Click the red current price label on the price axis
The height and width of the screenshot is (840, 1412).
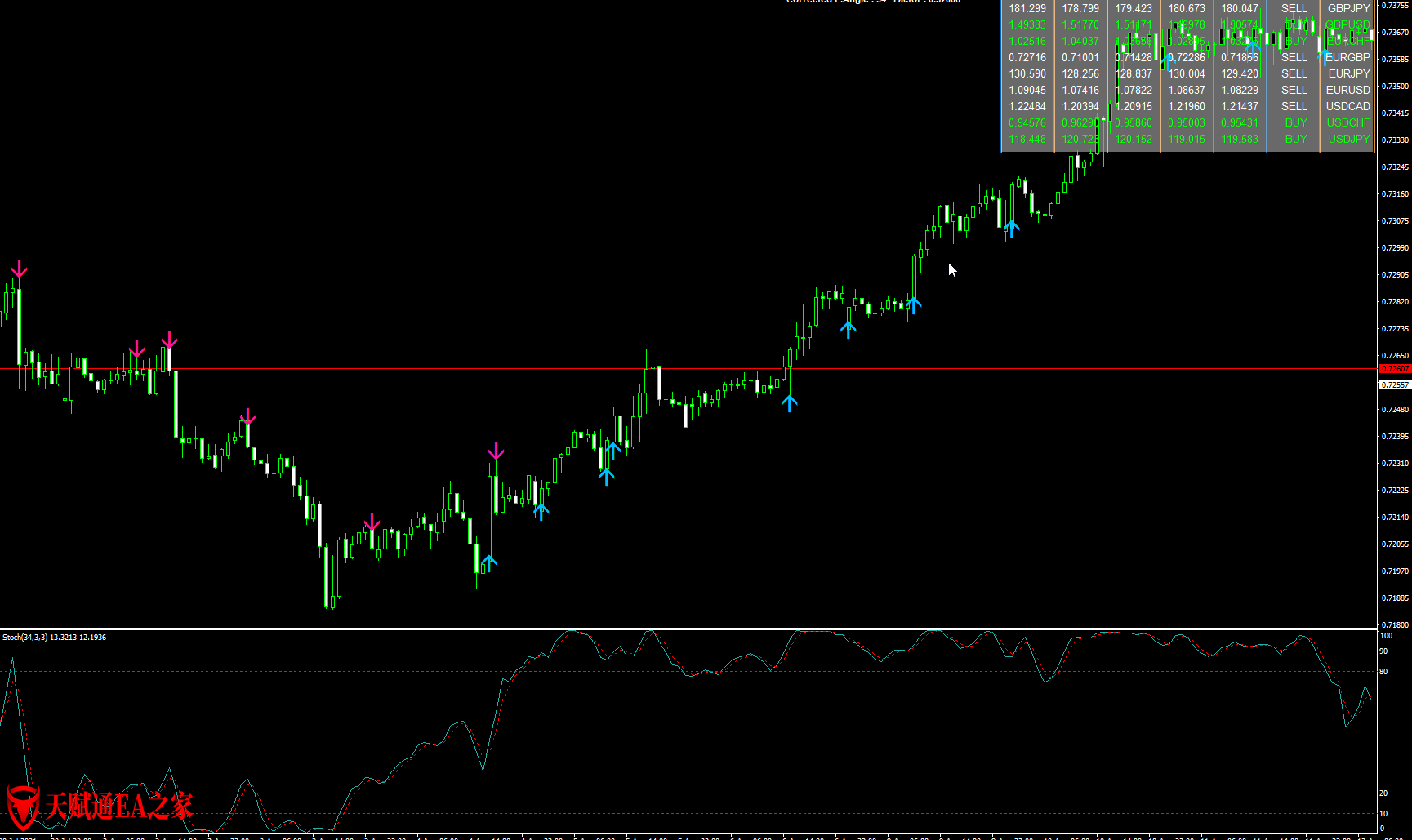click(1394, 369)
